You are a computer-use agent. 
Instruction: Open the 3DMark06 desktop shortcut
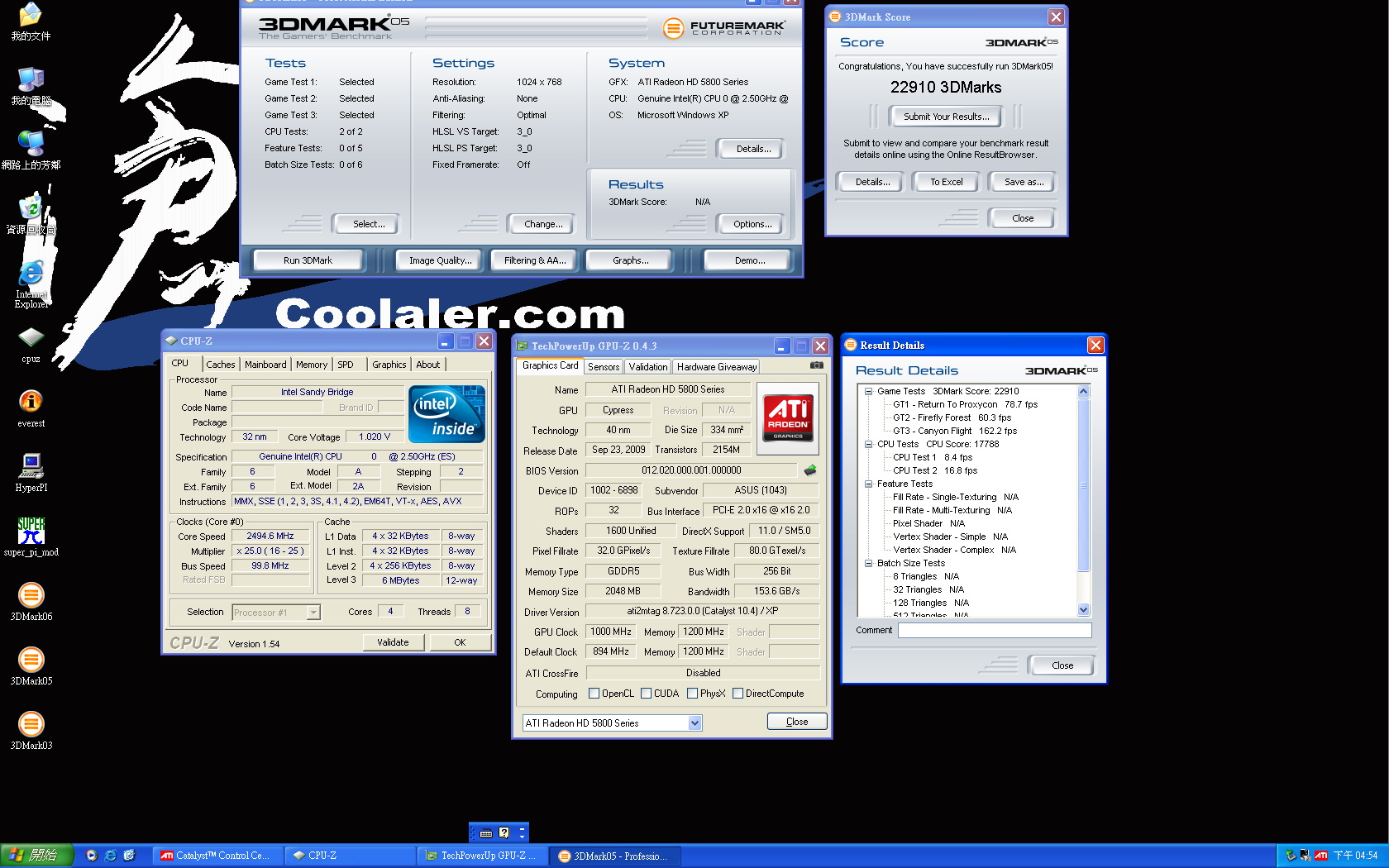click(x=31, y=596)
